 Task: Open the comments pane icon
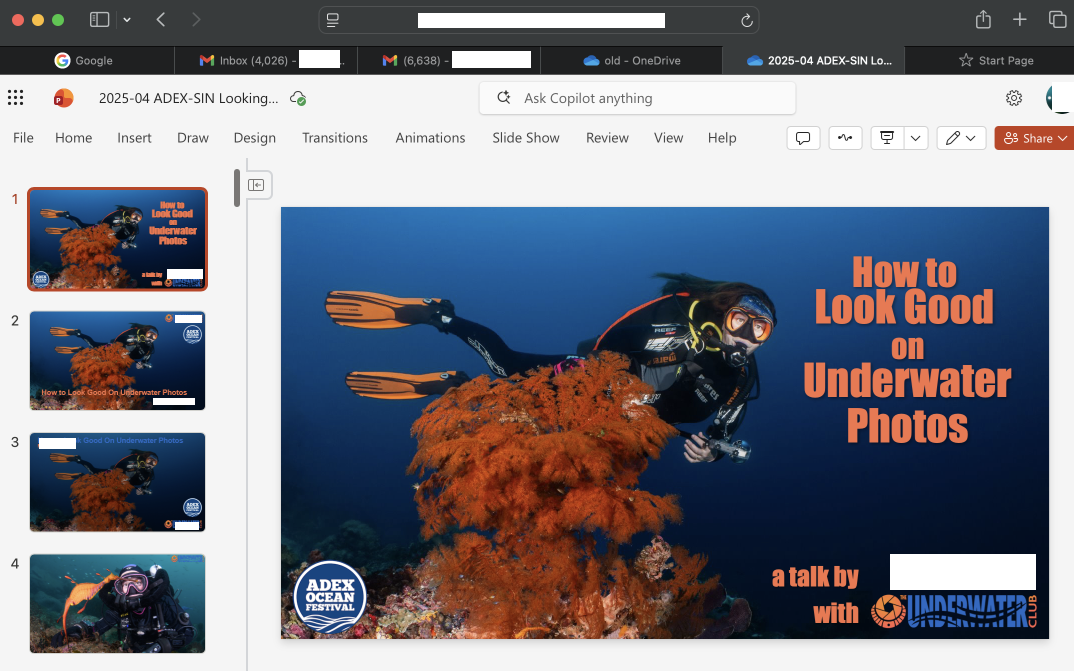tap(803, 138)
